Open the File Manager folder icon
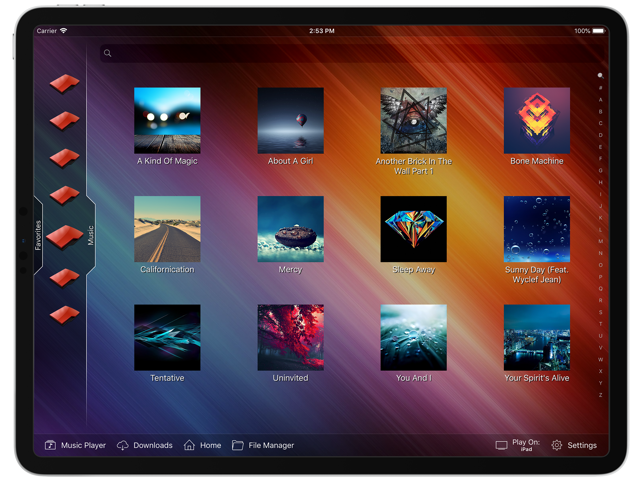 237,445
